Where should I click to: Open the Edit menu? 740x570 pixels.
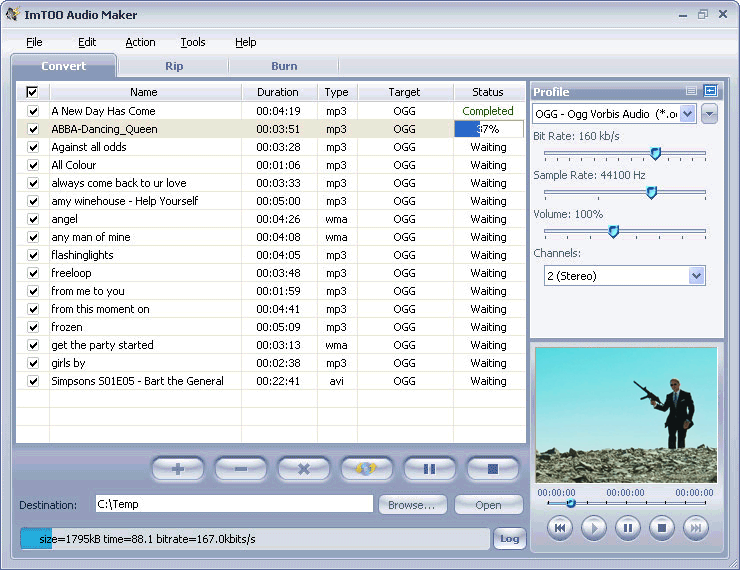point(87,42)
